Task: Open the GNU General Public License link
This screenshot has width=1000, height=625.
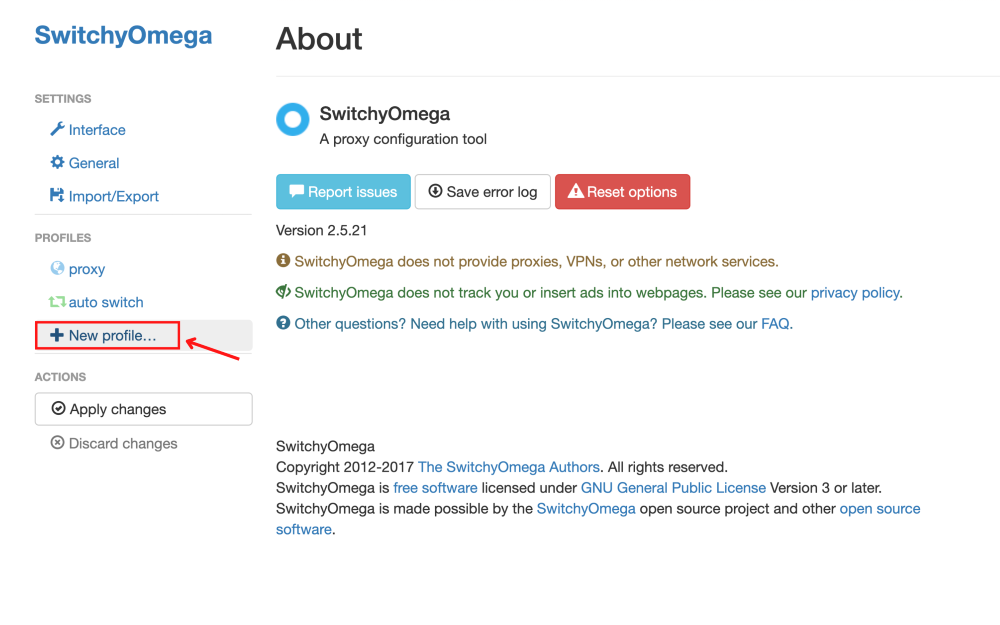Action: (x=673, y=487)
